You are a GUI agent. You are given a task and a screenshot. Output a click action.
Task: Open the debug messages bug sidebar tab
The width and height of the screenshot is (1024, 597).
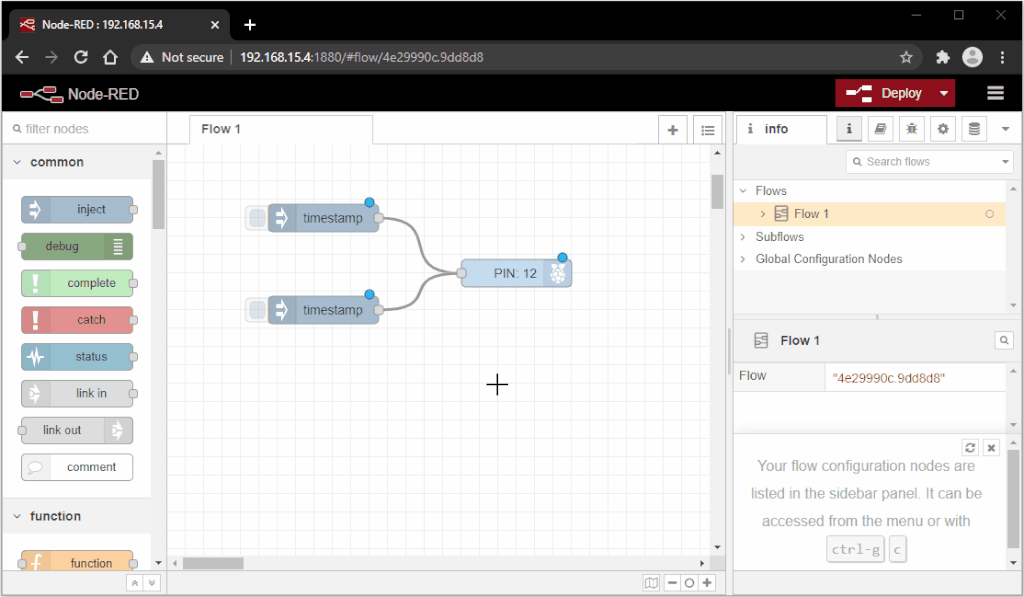[x=912, y=129]
